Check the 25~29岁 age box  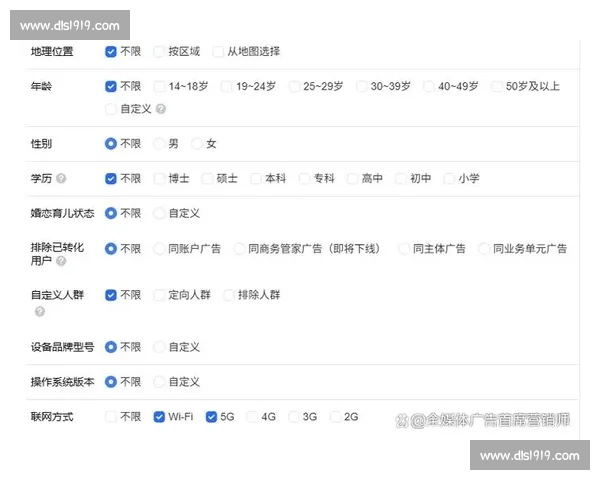point(294,87)
